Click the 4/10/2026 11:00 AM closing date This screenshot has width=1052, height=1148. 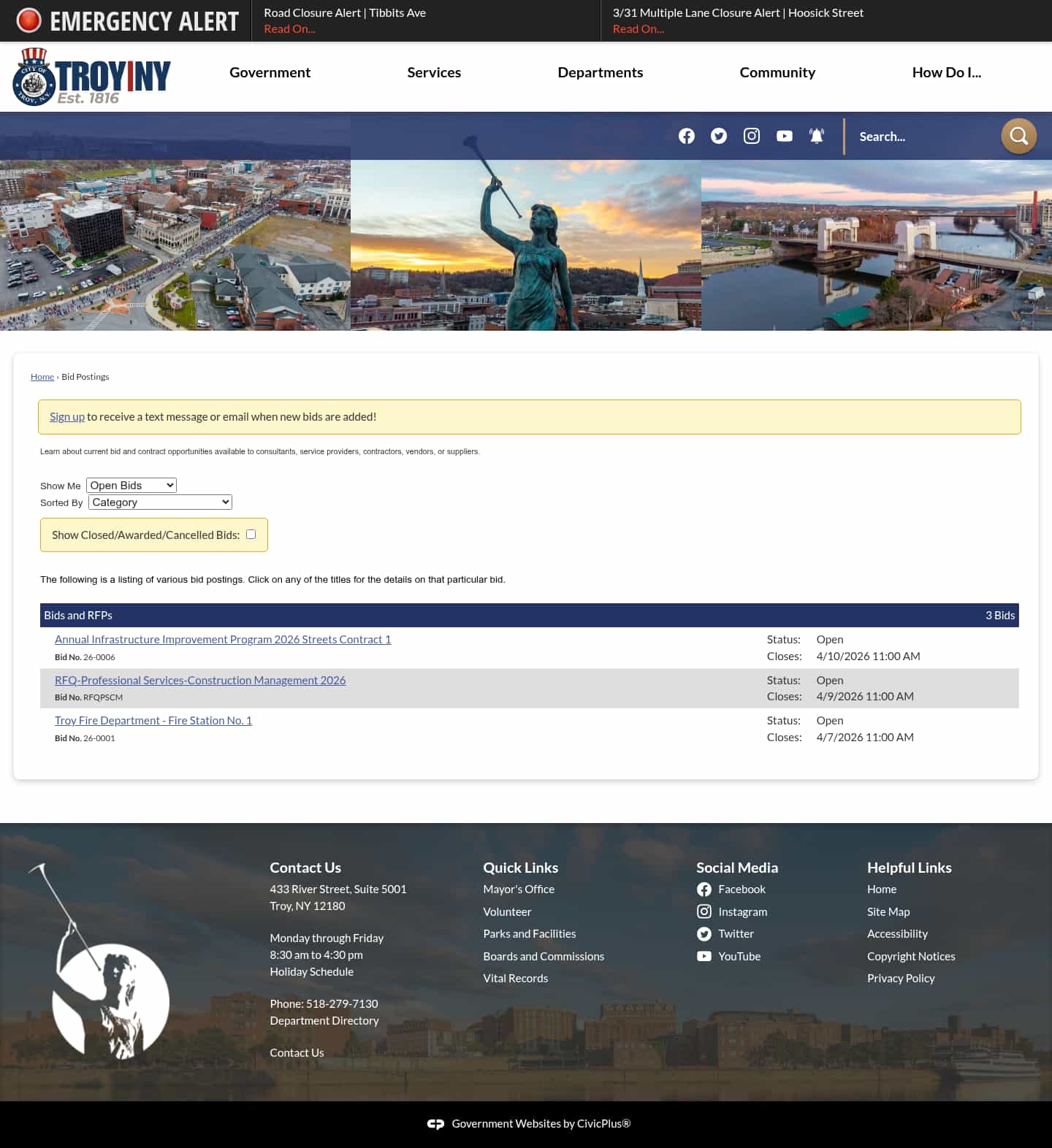coord(869,657)
